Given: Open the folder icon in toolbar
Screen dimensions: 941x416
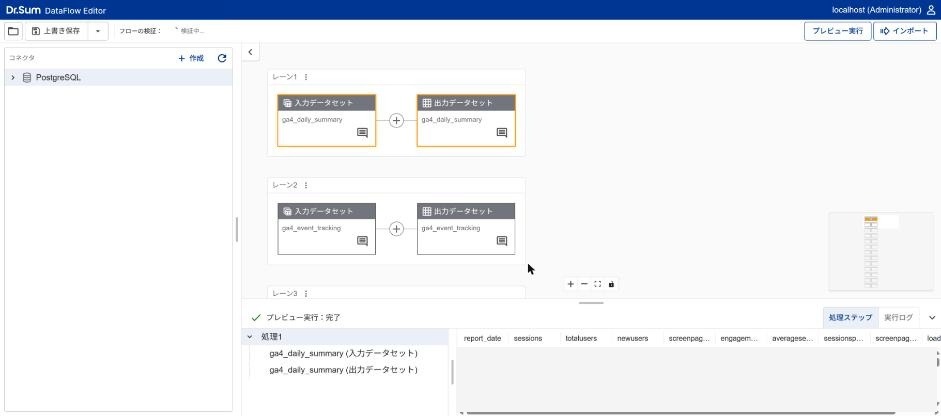Looking at the screenshot, I should coord(13,31).
